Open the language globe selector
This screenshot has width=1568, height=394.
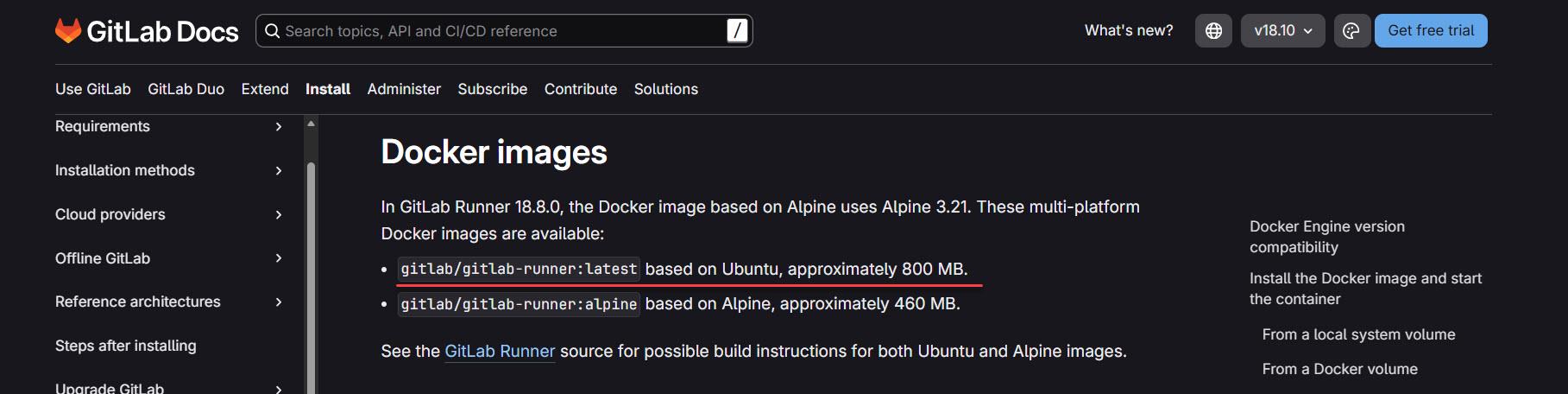coord(1213,31)
